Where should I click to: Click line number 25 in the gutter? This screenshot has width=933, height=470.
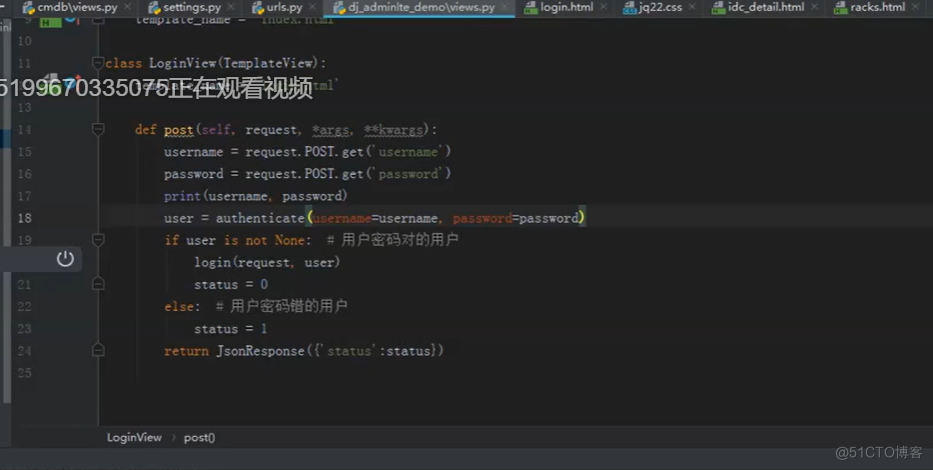click(24, 373)
